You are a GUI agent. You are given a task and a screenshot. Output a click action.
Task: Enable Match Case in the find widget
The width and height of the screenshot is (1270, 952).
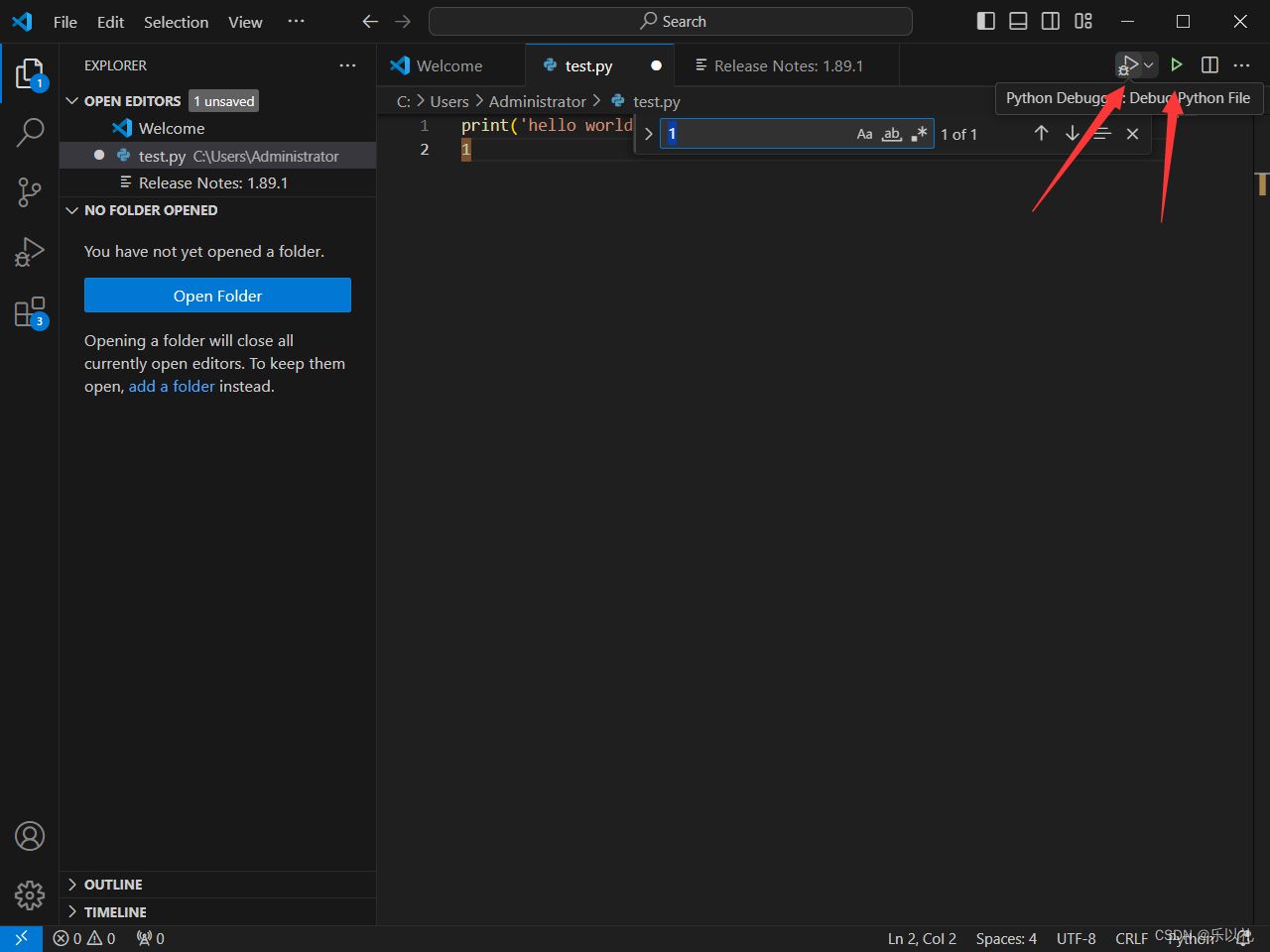tap(864, 133)
